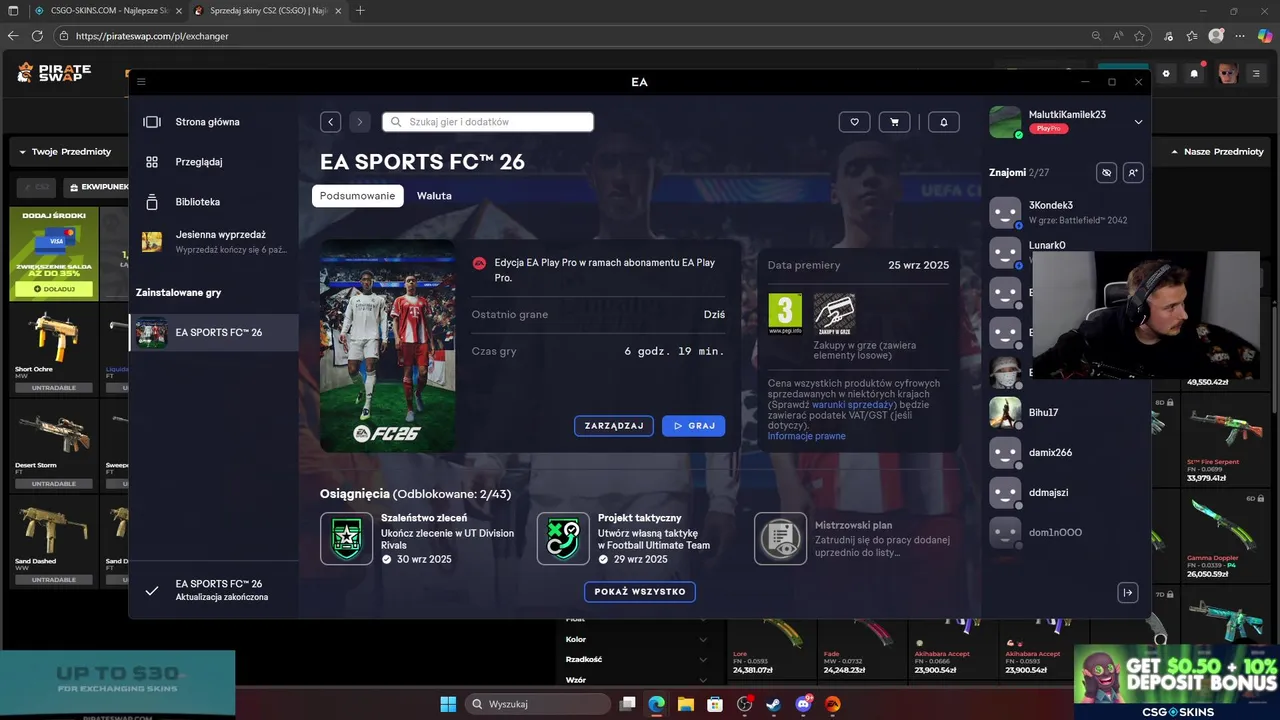
Task: Click Szaleństwo zleceń achievement badge
Action: click(x=346, y=538)
